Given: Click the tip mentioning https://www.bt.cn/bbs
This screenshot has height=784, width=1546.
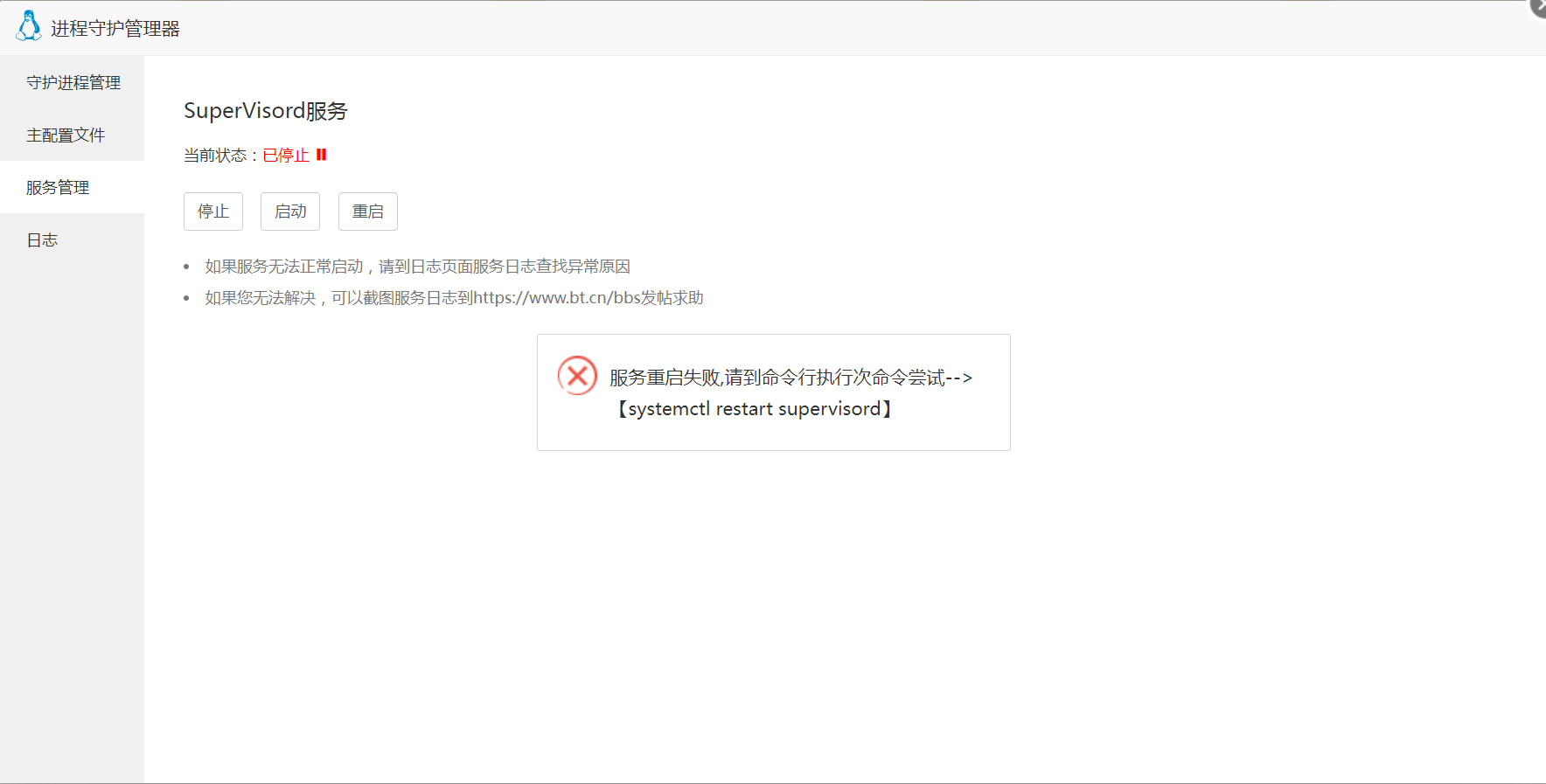Looking at the screenshot, I should (455, 298).
